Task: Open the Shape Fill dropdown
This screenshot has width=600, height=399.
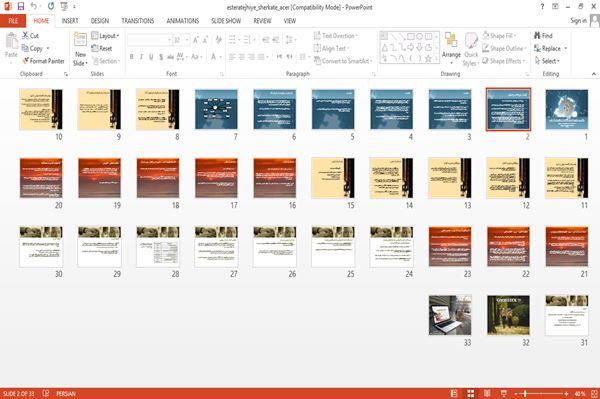Action: tap(499, 36)
